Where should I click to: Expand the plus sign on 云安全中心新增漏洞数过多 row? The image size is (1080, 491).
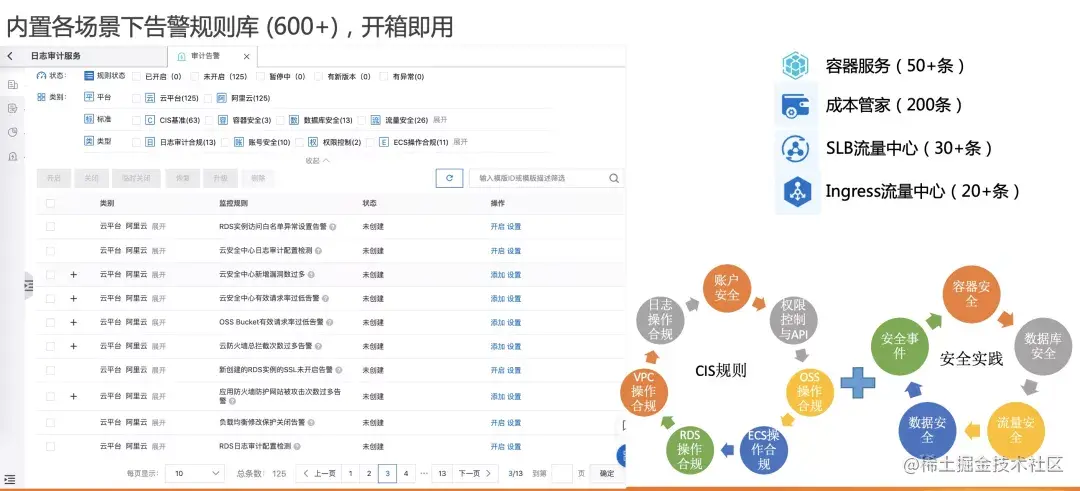pyautogui.click(x=74, y=274)
